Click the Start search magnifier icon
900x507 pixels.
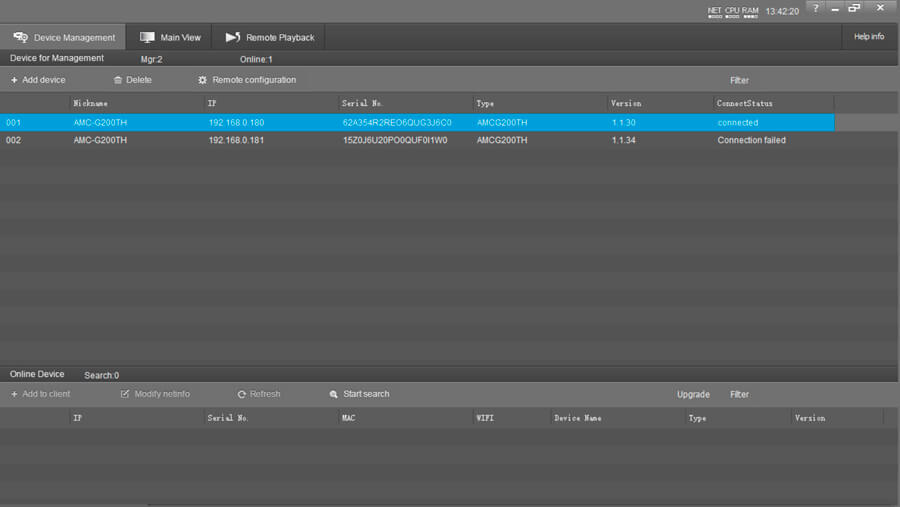point(334,394)
